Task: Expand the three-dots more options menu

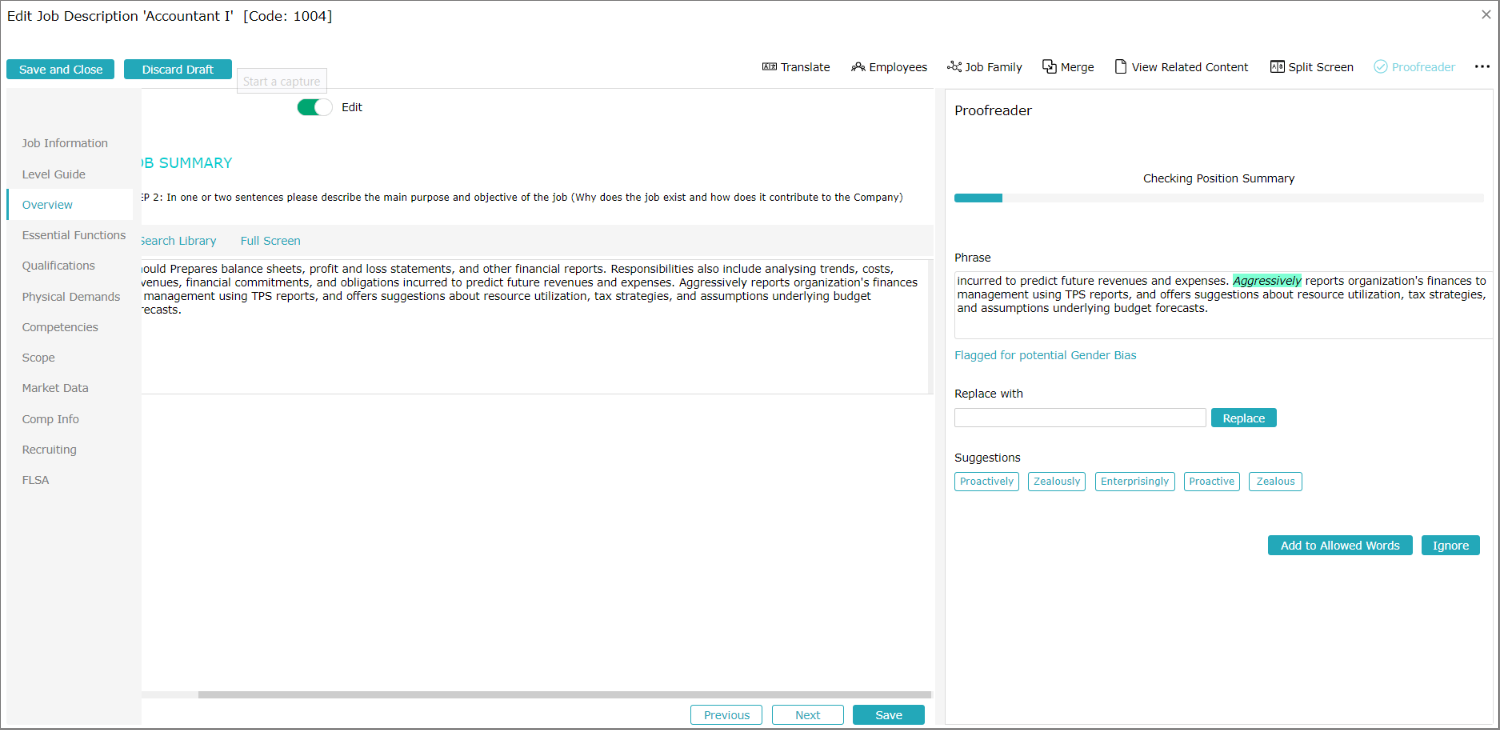Action: [x=1482, y=67]
